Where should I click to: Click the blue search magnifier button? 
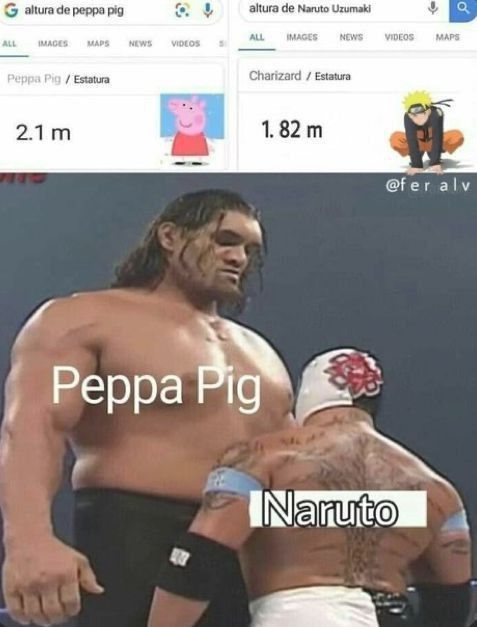click(463, 10)
